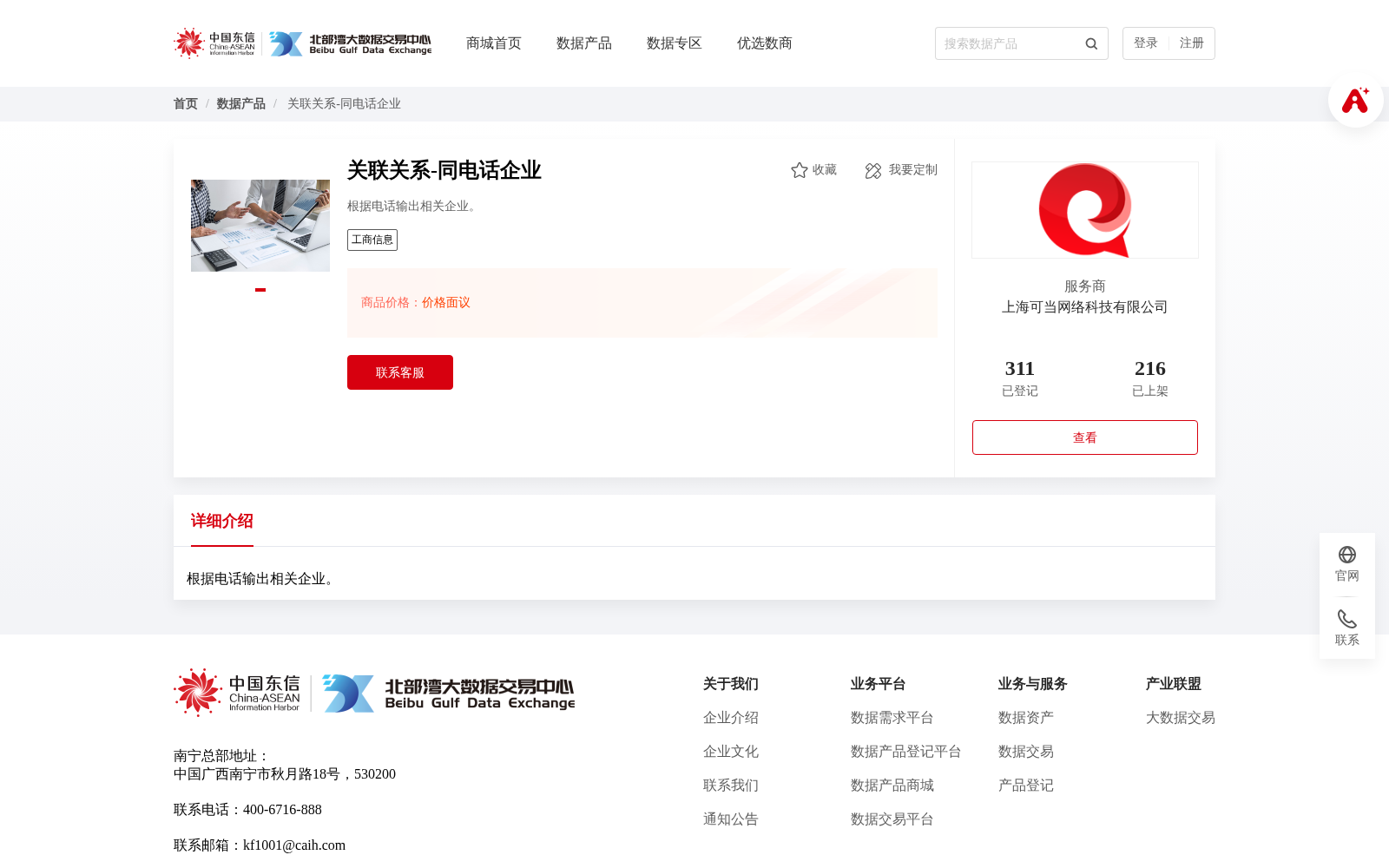The height and width of the screenshot is (868, 1389).
Task: Open footer link 数据需求平台
Action: click(892, 718)
